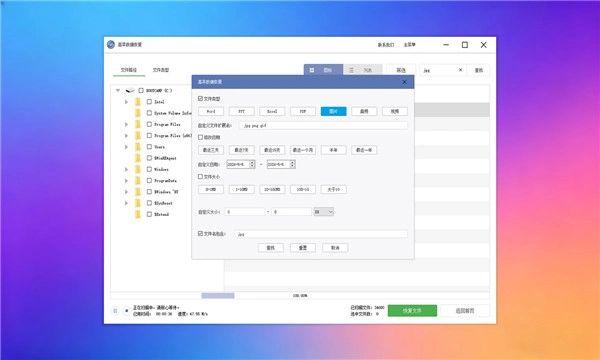Screen dimensions: 600x360
Task: Expand the Users folder tree node
Action: pos(126,147)
